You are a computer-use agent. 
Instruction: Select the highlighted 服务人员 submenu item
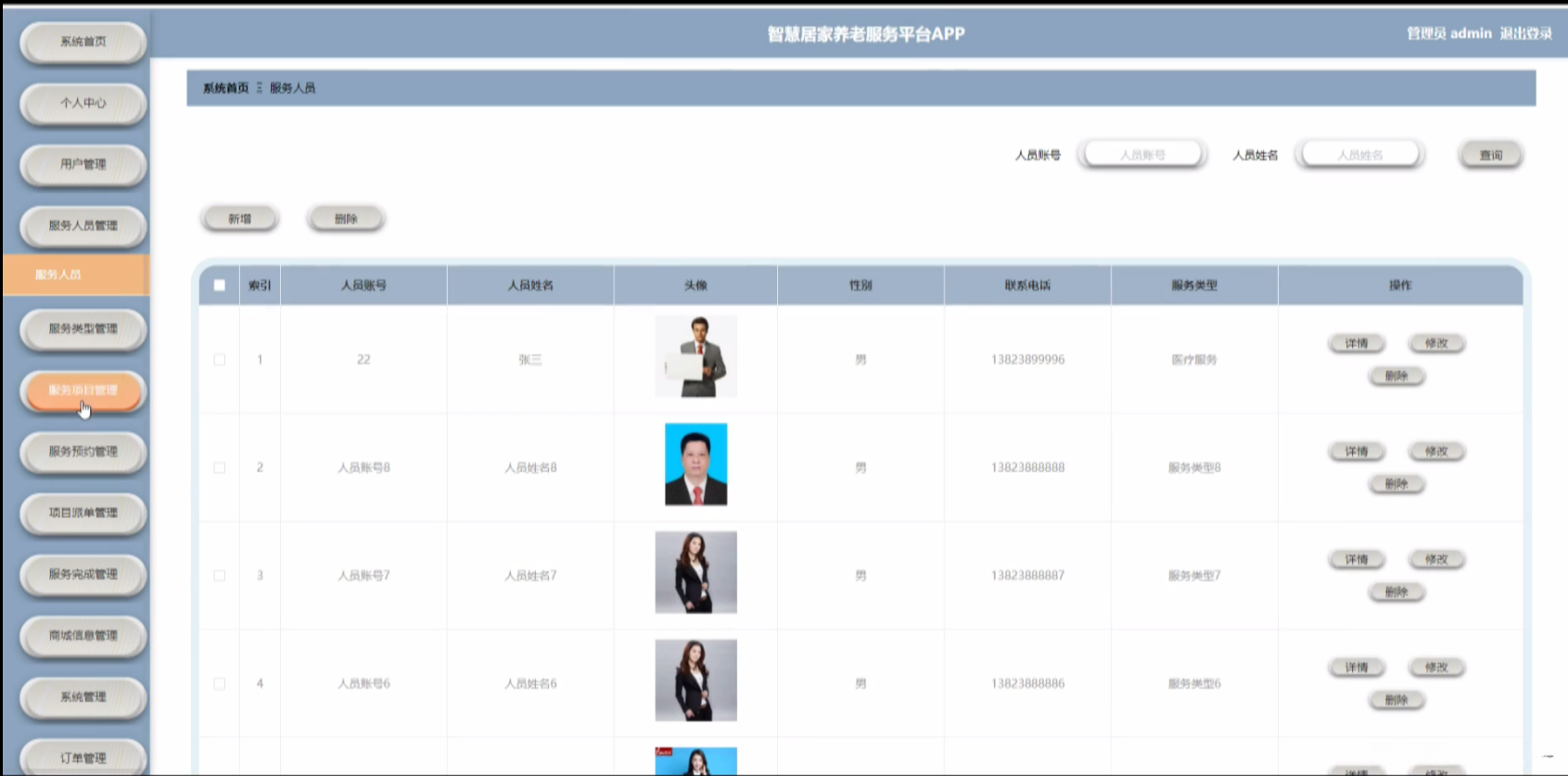point(76,274)
